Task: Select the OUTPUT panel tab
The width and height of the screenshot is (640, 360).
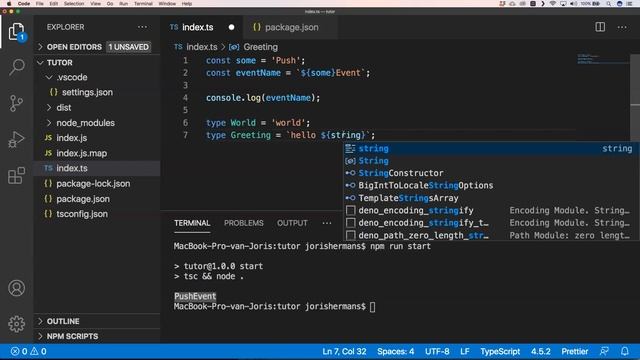Action: click(x=292, y=223)
